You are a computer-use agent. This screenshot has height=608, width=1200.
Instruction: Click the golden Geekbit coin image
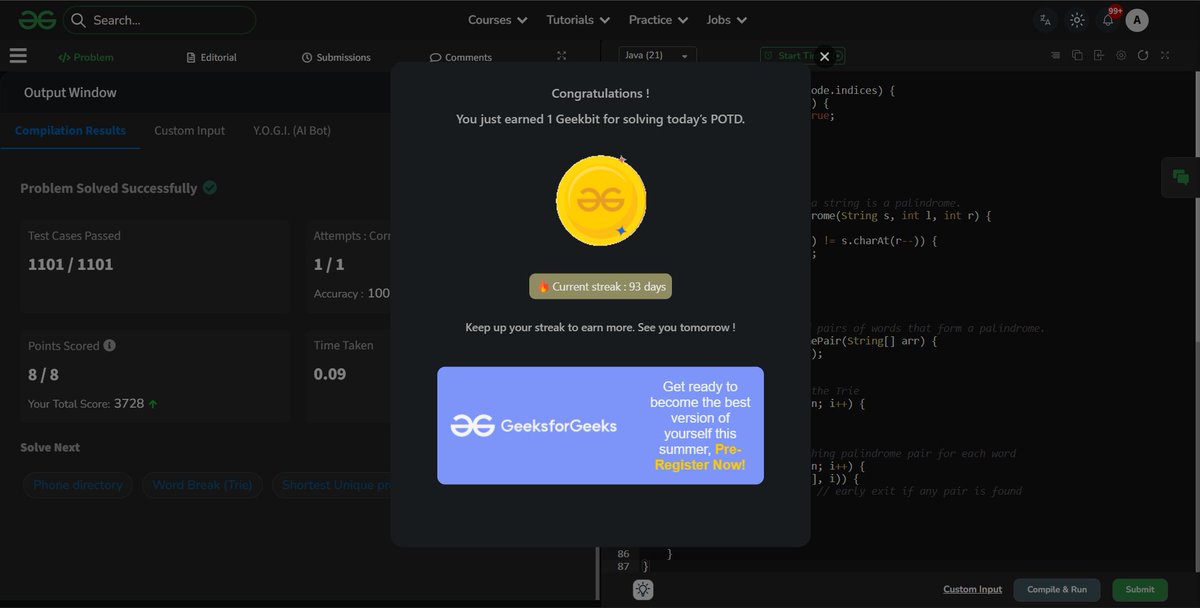coord(601,200)
